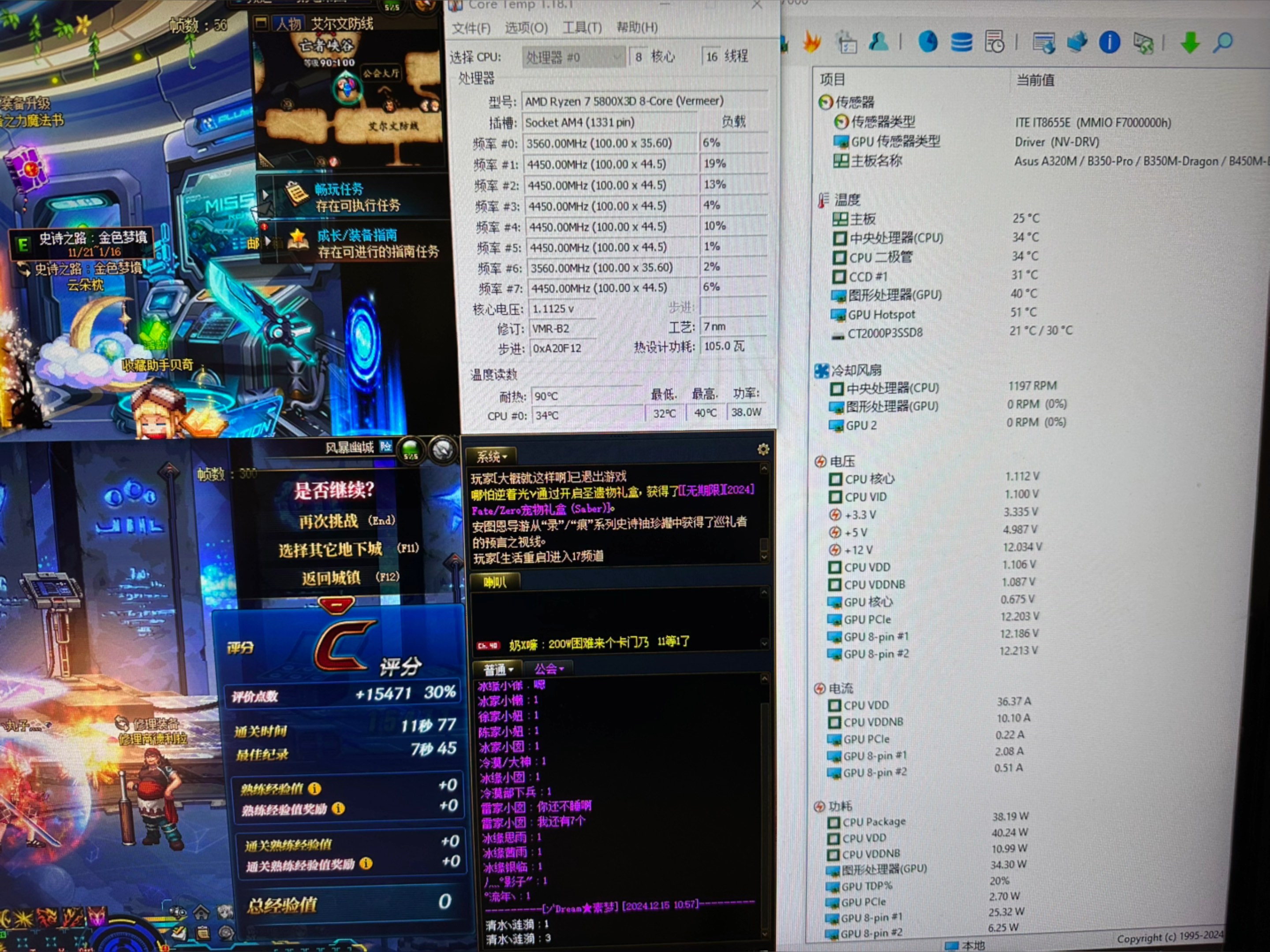Collapse results with red down arrow above C rating
The height and width of the screenshot is (952, 1270).
point(336,604)
